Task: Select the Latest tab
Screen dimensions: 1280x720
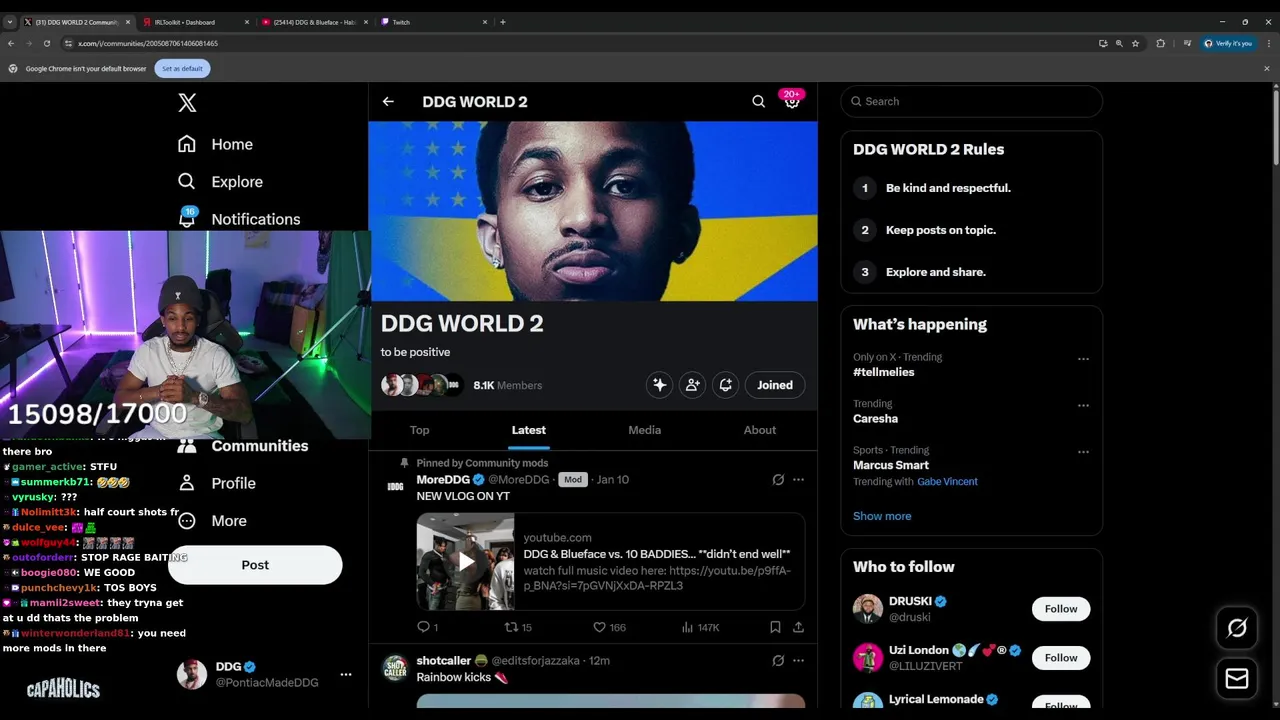Action: pyautogui.click(x=529, y=430)
